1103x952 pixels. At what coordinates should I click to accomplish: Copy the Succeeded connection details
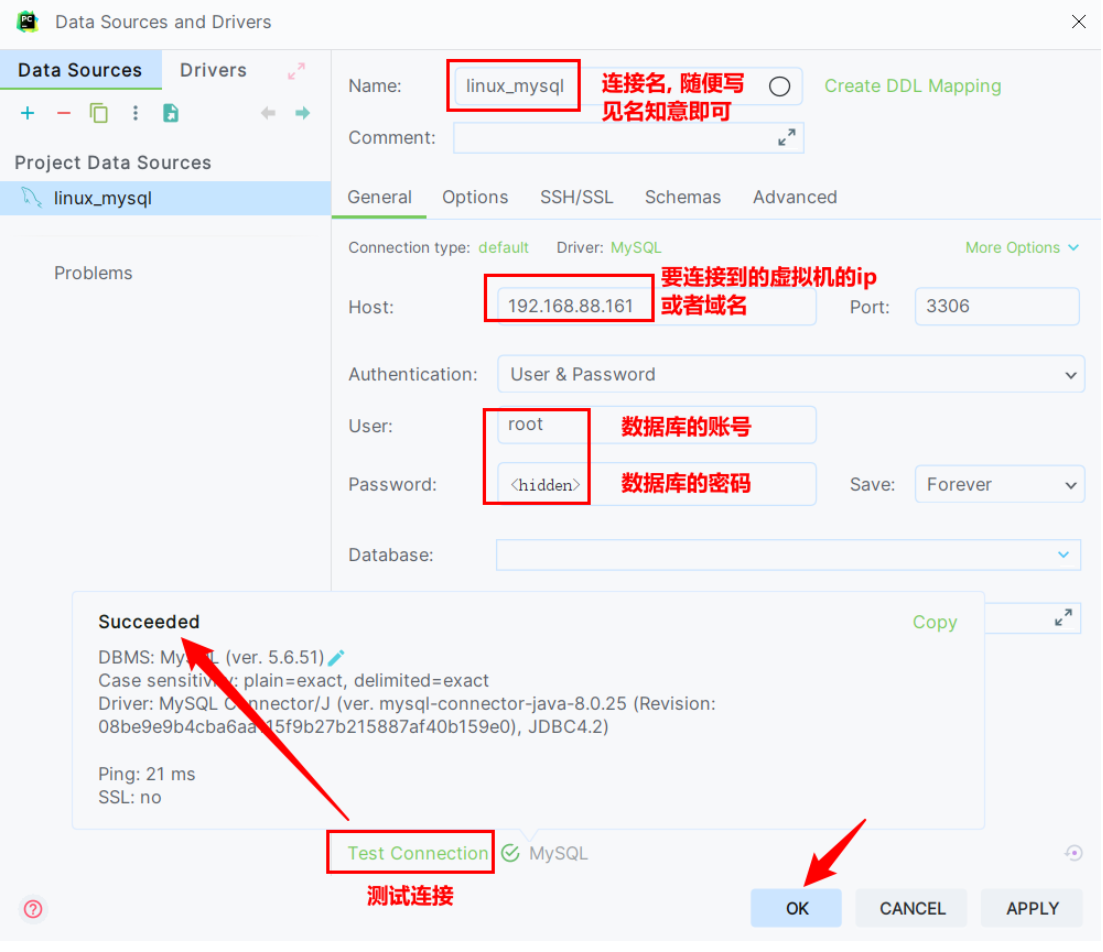point(934,622)
